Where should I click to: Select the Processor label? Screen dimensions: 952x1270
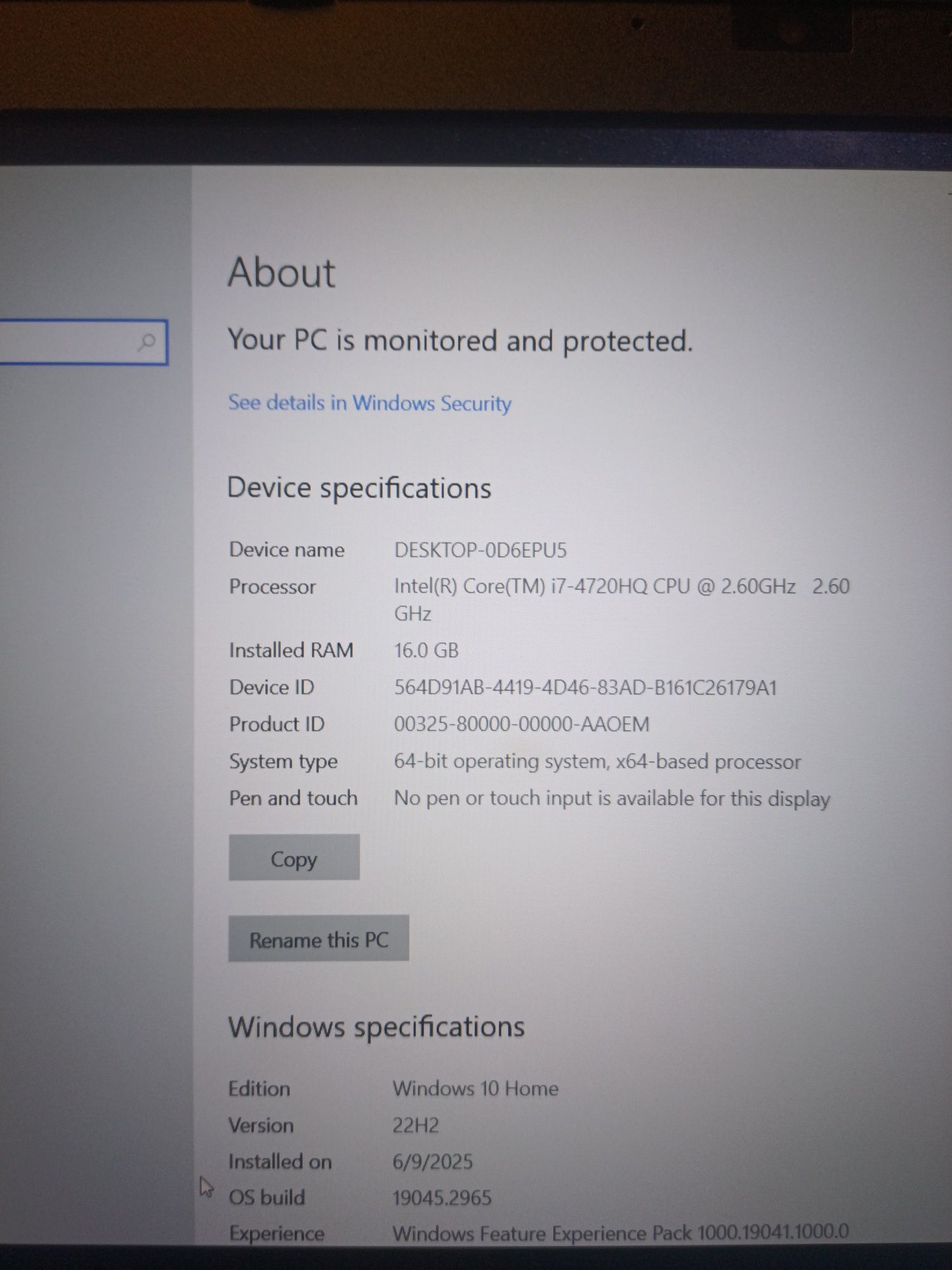tap(272, 587)
